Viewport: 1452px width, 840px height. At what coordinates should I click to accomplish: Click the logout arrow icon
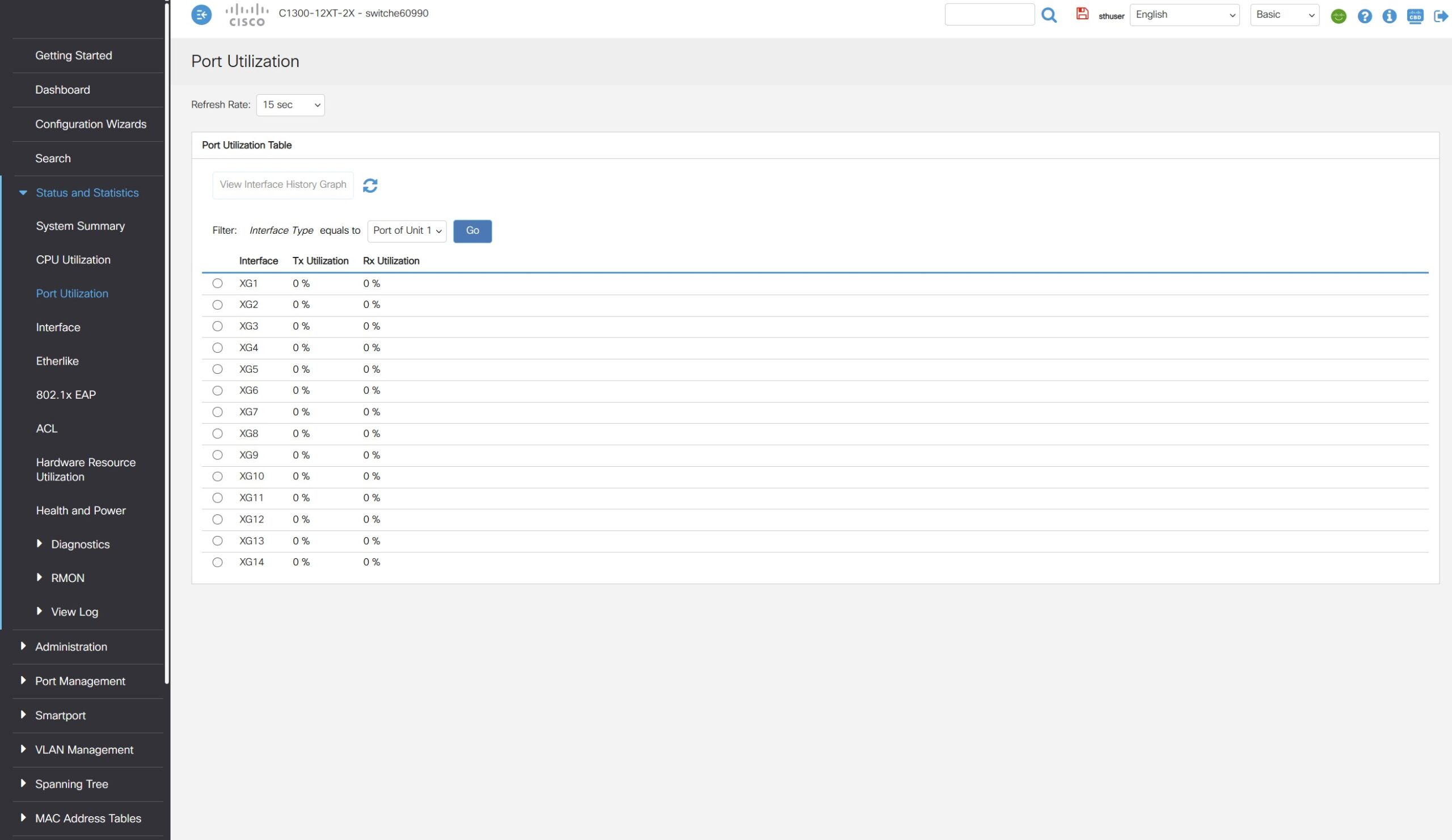1440,16
